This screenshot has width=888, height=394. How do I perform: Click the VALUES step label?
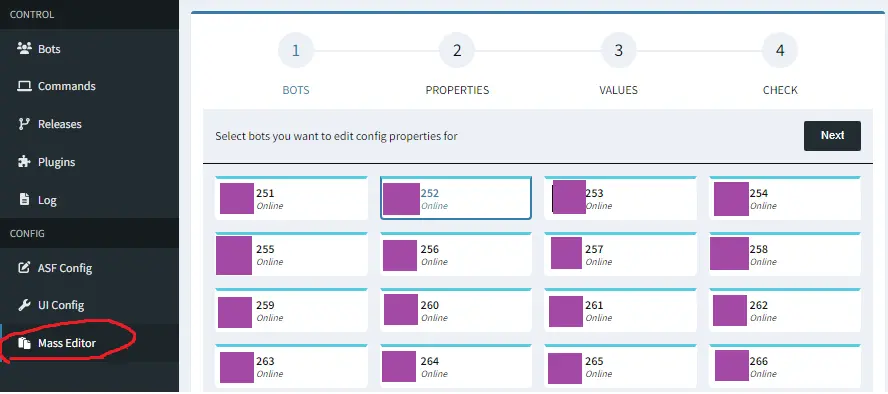click(618, 90)
